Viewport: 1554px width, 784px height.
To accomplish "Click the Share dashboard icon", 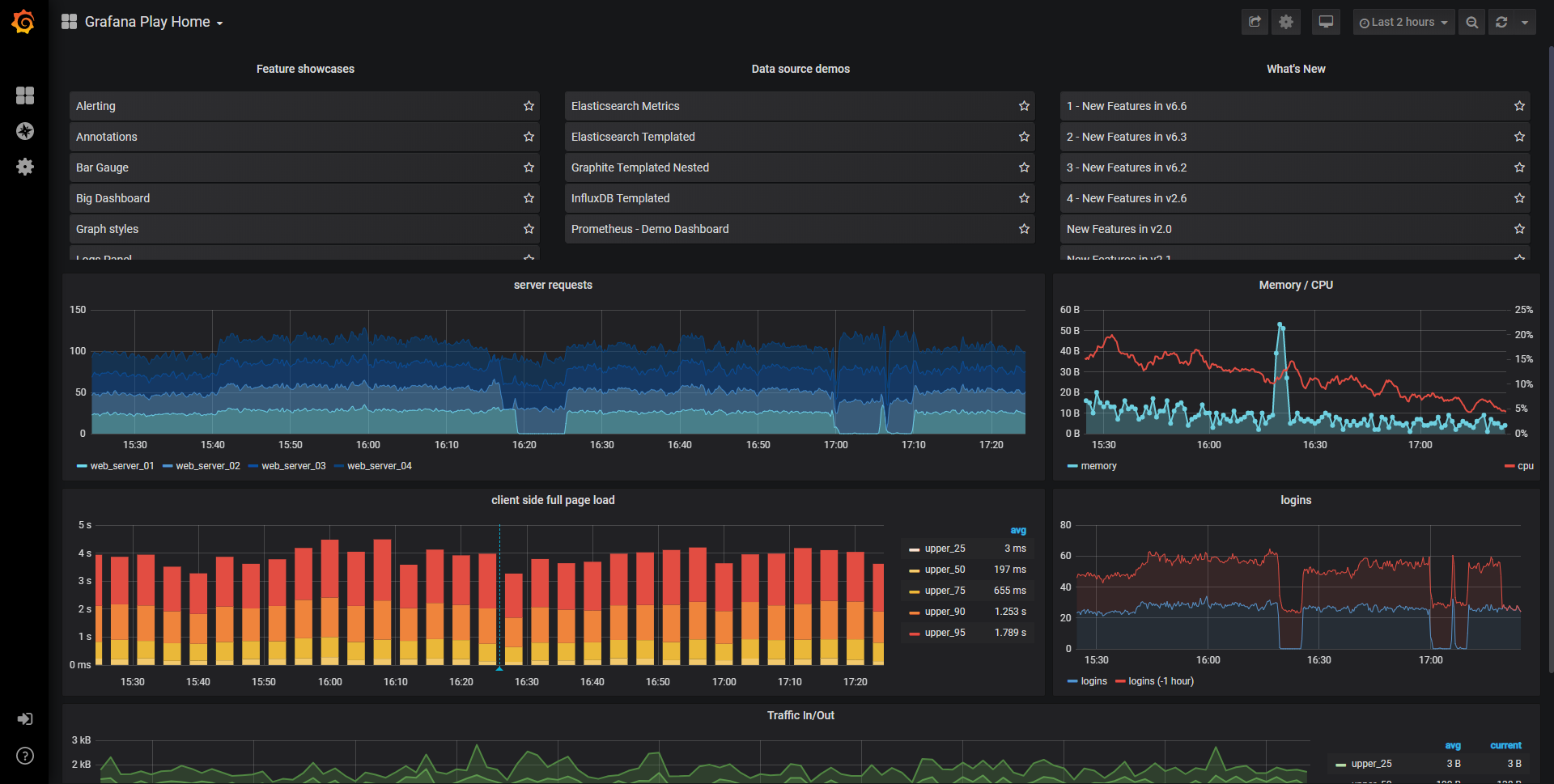I will (1255, 22).
